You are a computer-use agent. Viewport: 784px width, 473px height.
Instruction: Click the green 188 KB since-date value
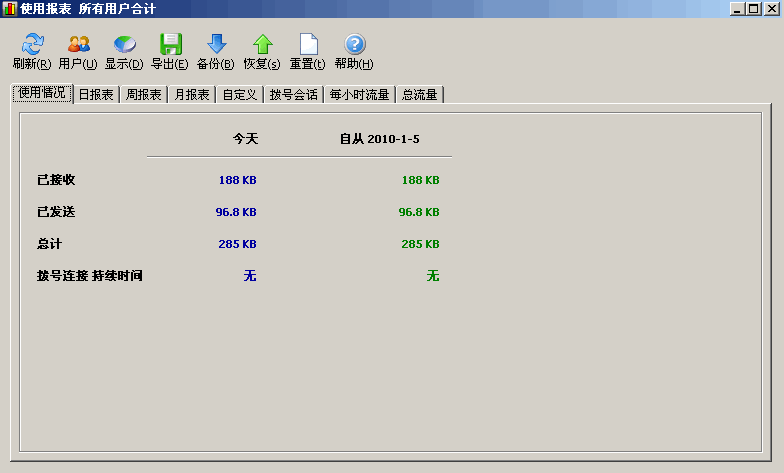(x=420, y=180)
